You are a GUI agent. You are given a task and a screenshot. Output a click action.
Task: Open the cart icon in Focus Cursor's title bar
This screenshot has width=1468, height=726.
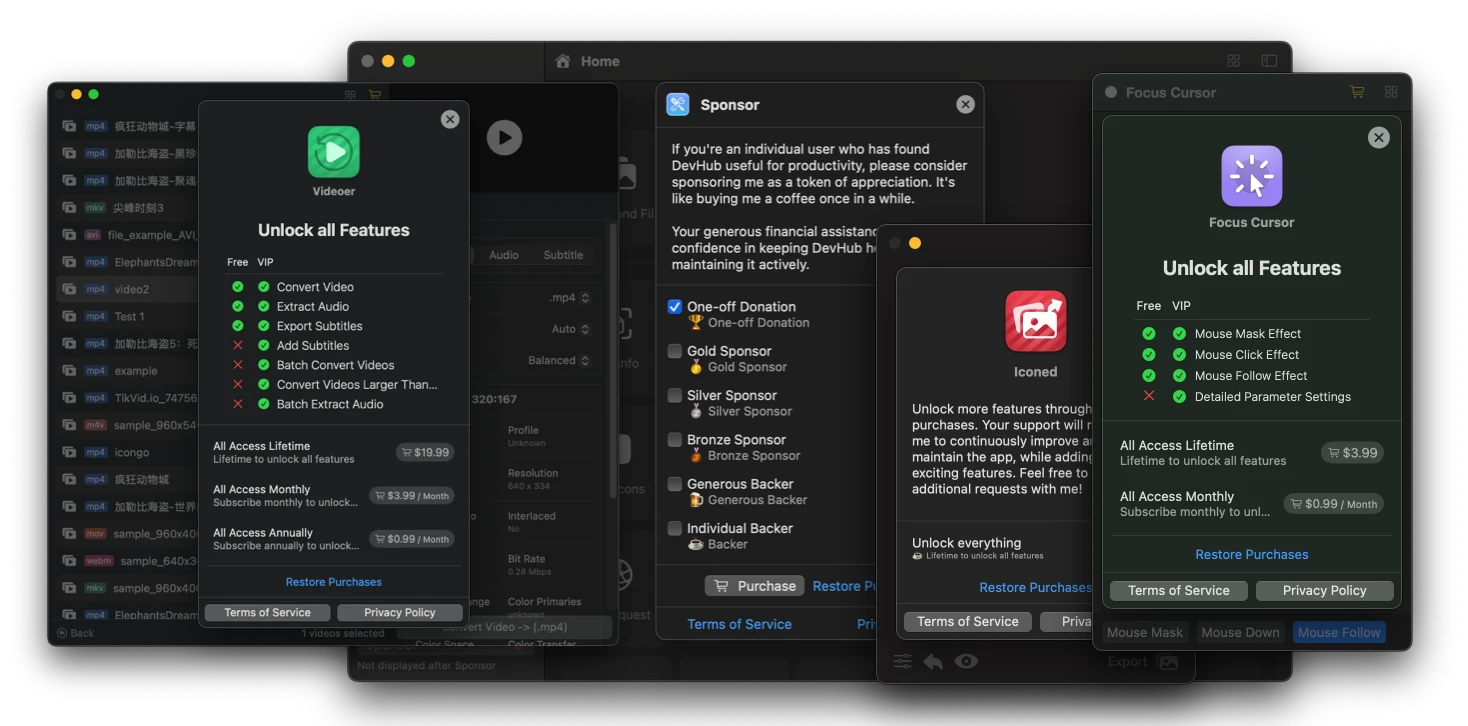click(x=1357, y=92)
